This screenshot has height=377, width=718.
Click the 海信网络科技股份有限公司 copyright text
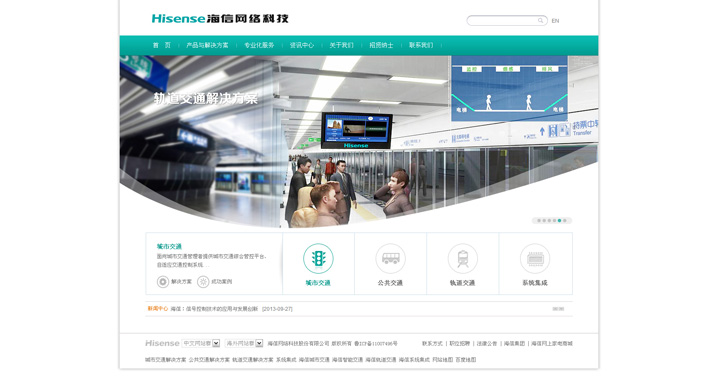tap(299, 344)
